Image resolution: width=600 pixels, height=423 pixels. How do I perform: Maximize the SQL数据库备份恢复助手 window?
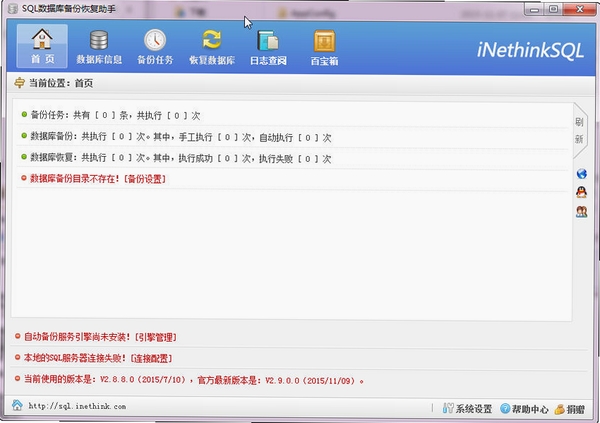[553, 9]
